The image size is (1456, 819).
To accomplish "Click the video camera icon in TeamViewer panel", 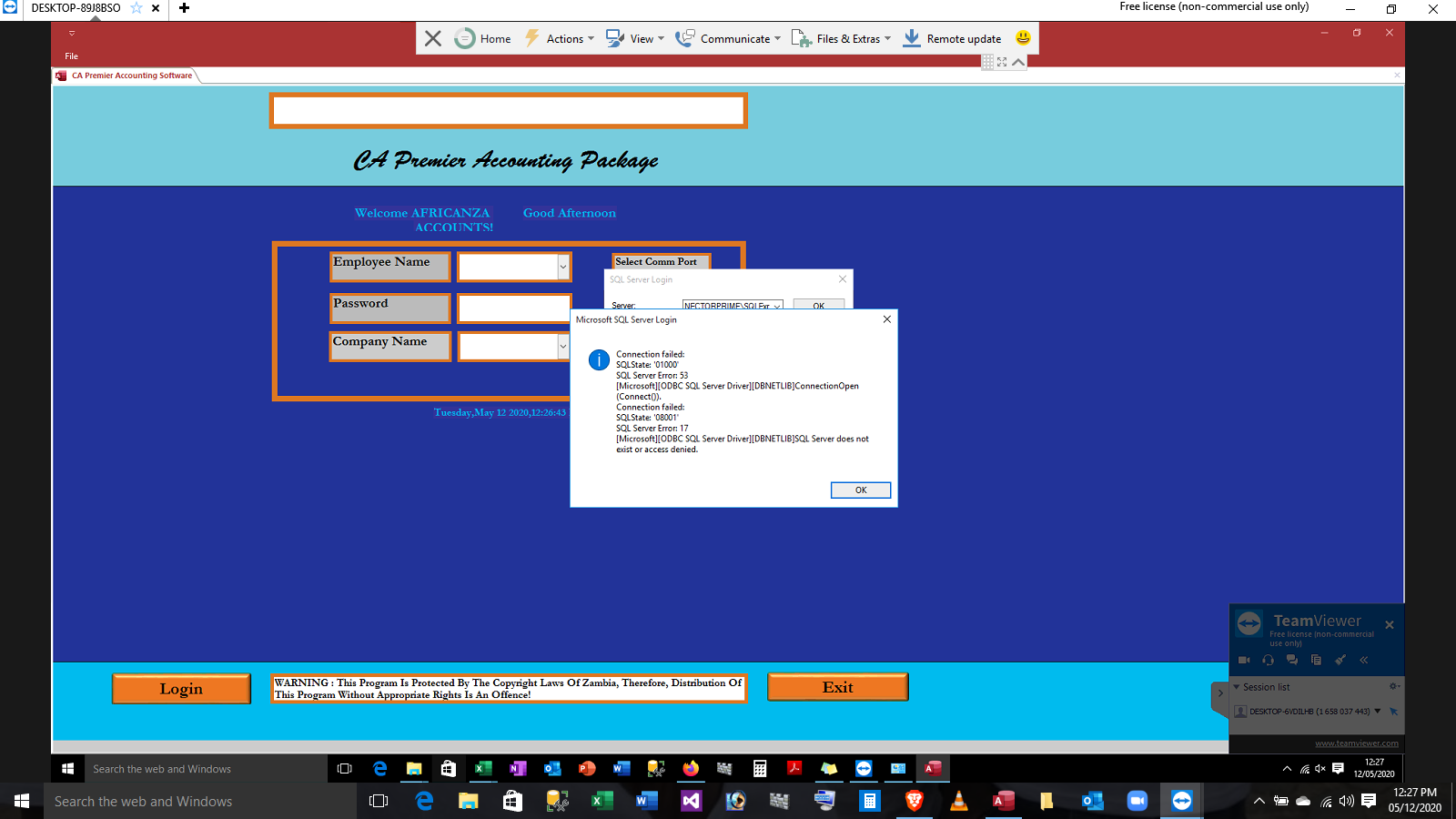I will click(x=1244, y=660).
